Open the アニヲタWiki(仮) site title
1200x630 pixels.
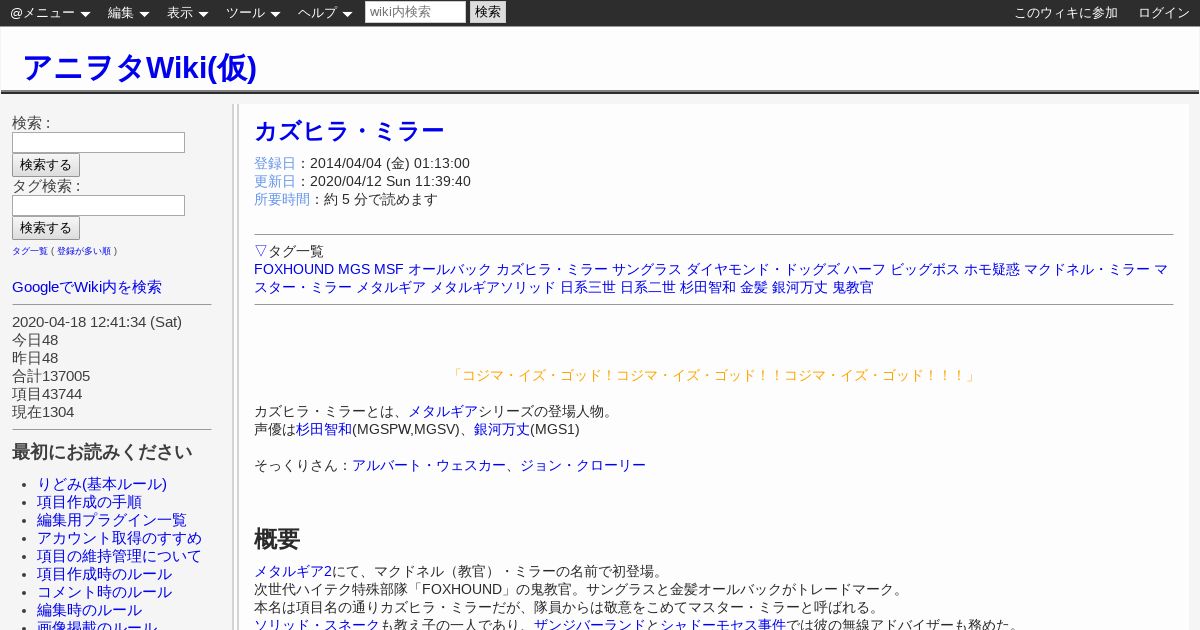(x=139, y=67)
